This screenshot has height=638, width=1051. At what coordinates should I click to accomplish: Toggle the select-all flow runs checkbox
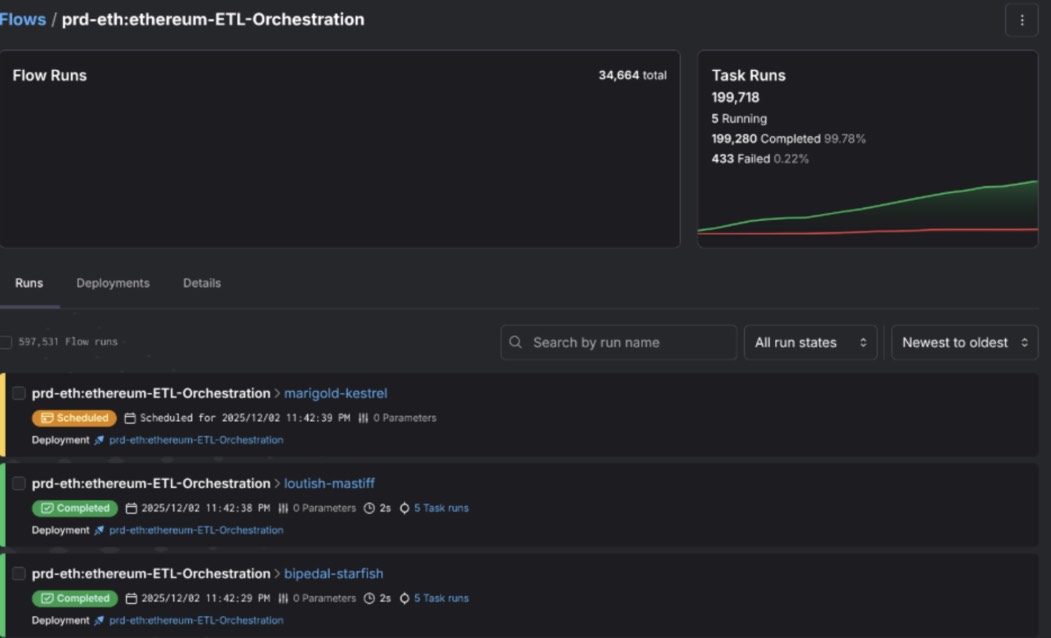5,342
